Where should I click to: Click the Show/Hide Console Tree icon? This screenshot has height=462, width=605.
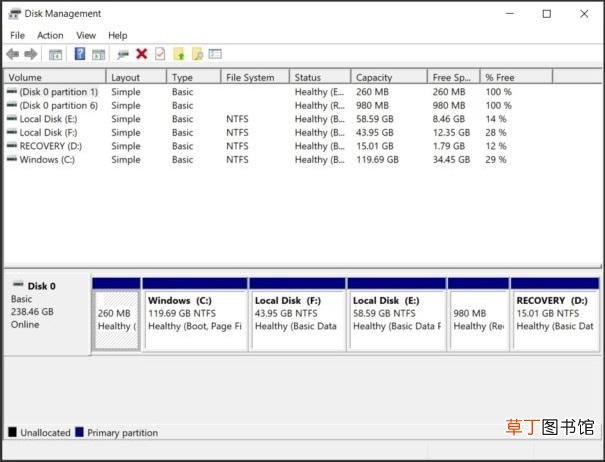[56, 54]
